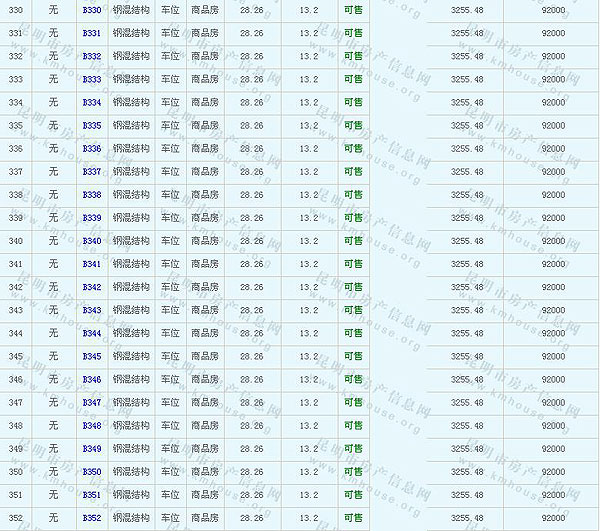
Task: Click the 可售 status in row 339
Action: point(353,218)
